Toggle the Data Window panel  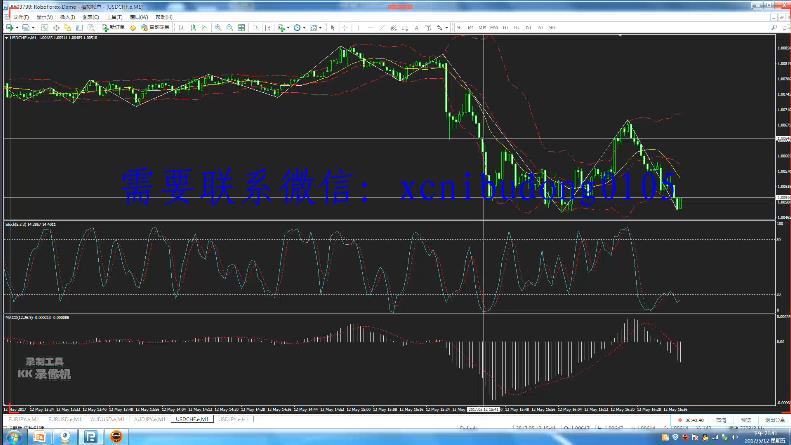(x=56, y=28)
